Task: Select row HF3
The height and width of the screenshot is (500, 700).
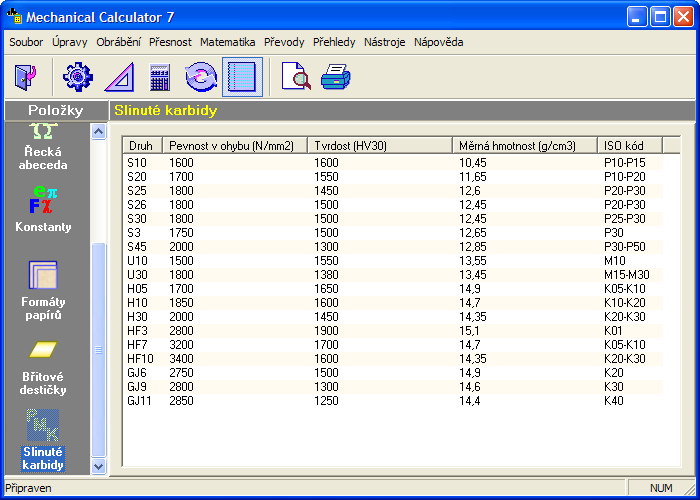Action: click(393, 331)
